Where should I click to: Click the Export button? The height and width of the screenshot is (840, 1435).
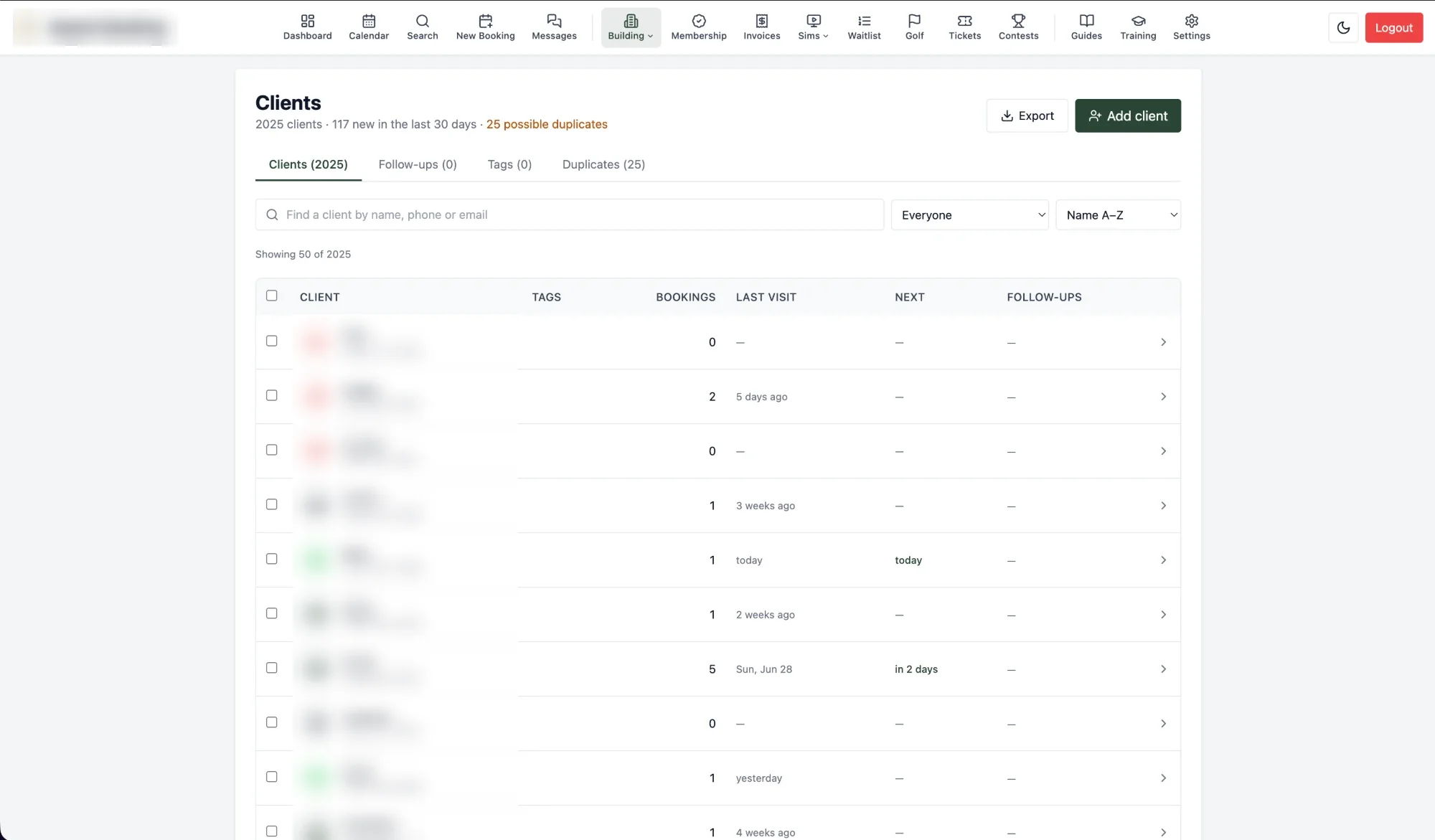(x=1027, y=115)
